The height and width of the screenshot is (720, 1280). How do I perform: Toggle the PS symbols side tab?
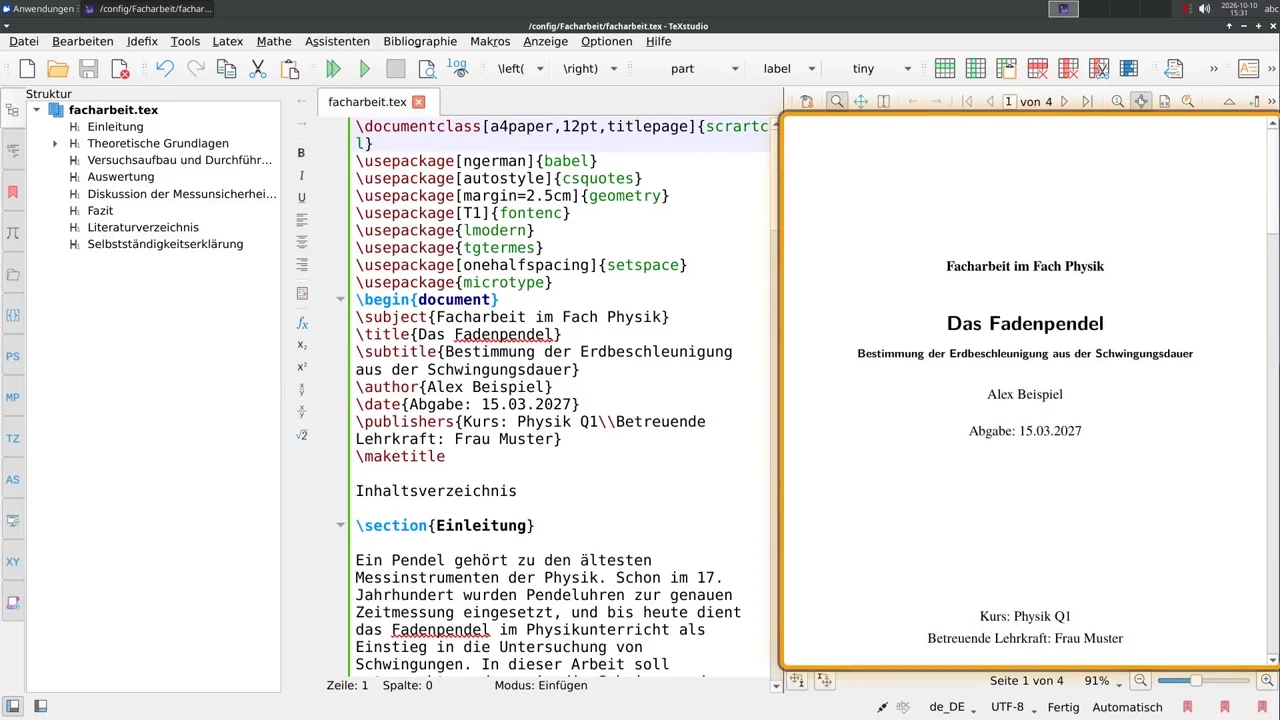tap(13, 356)
